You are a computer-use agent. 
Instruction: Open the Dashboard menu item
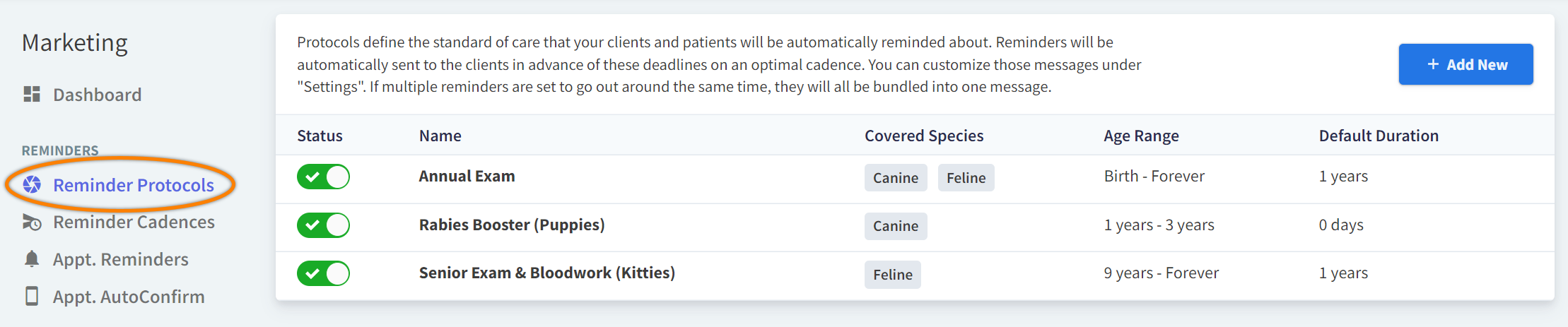pos(97,95)
